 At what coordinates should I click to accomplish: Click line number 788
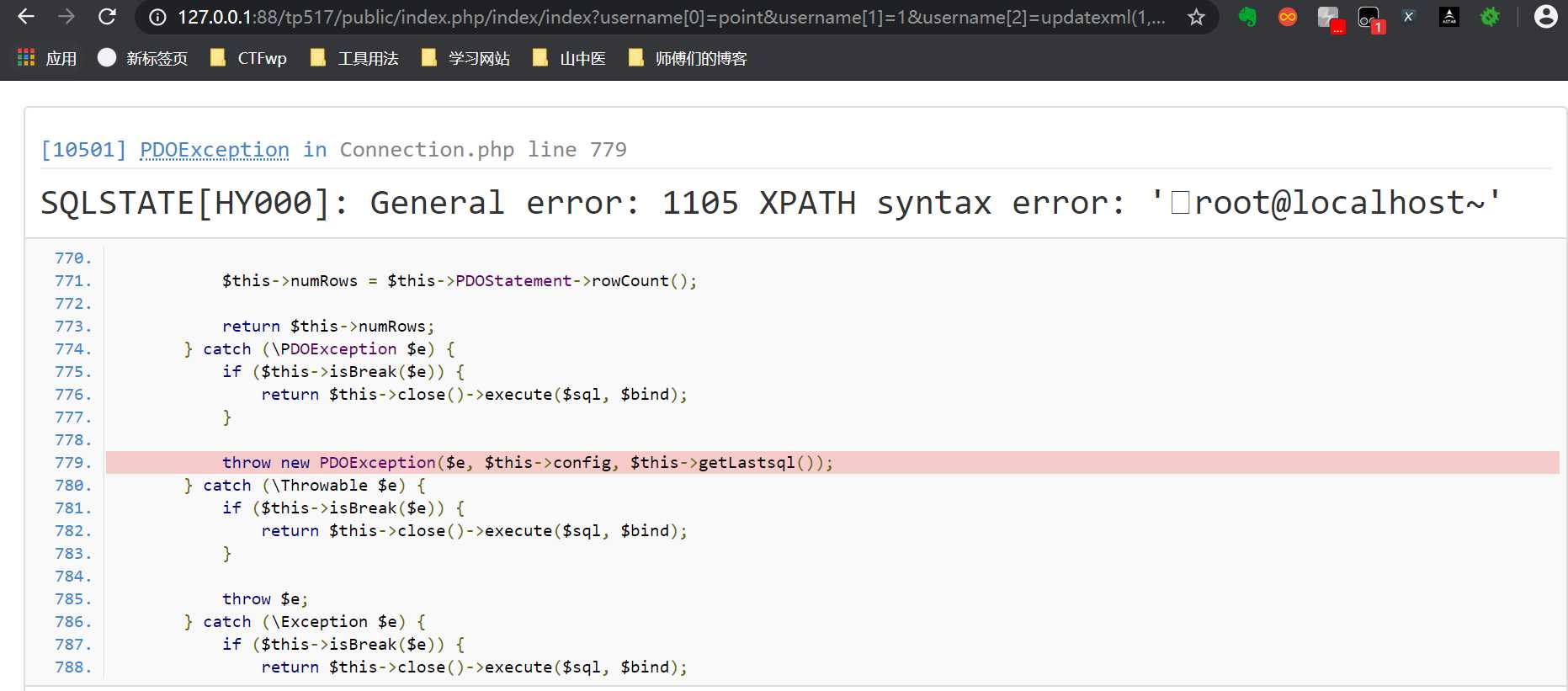pos(73,667)
